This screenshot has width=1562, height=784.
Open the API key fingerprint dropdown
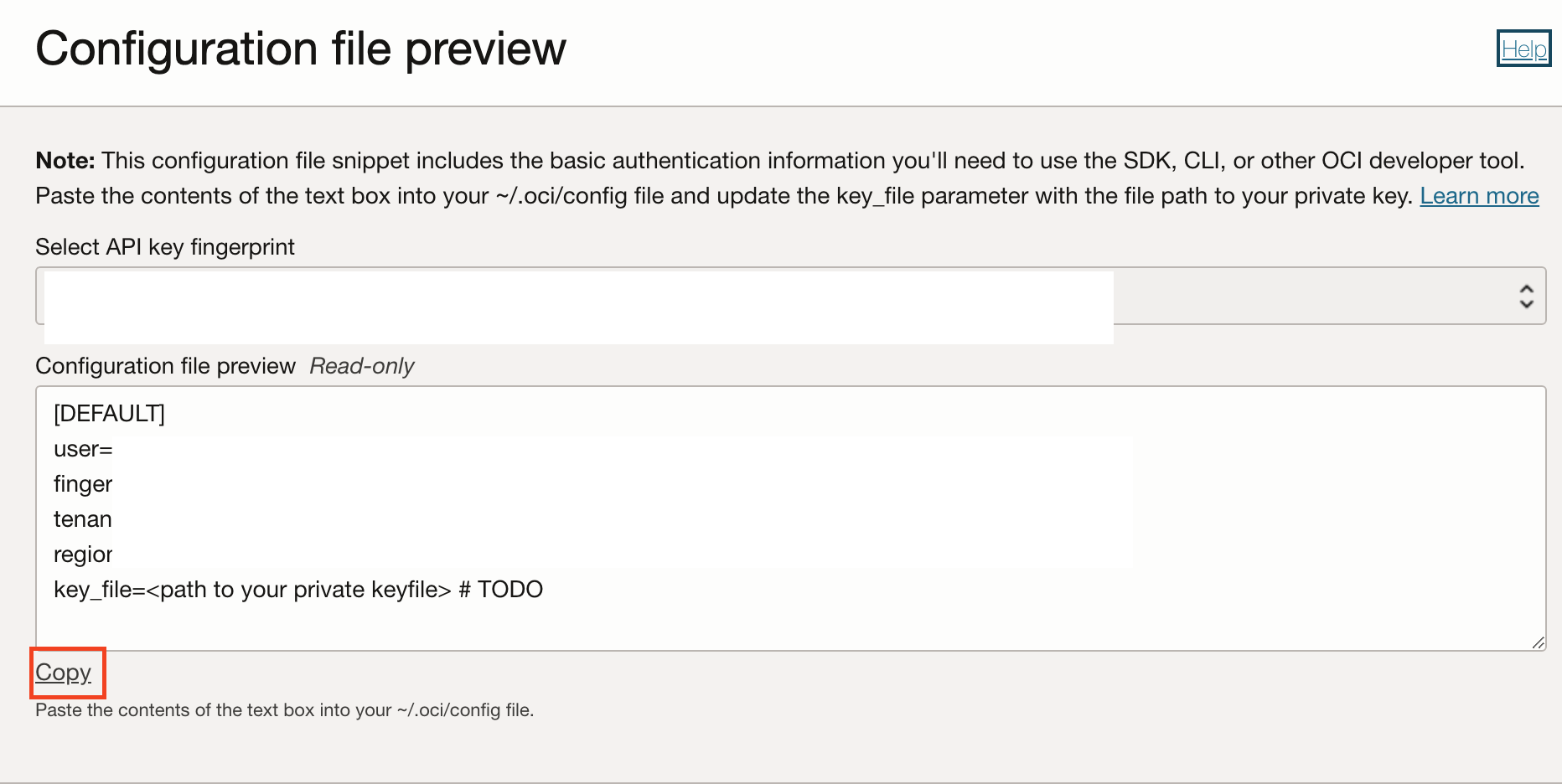point(790,296)
